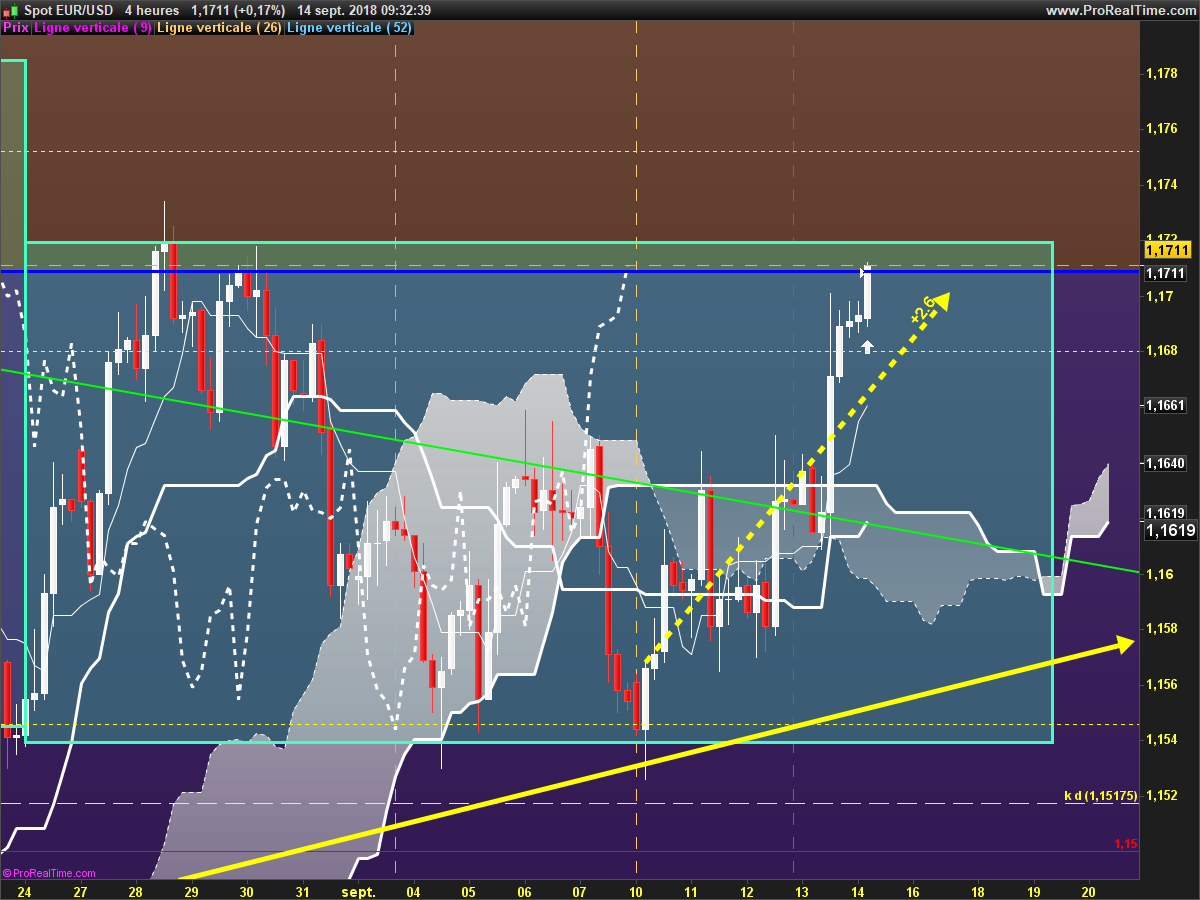Click the 1,16 price axis value
Viewport: 1200px width, 900px height.
(x=1158, y=574)
